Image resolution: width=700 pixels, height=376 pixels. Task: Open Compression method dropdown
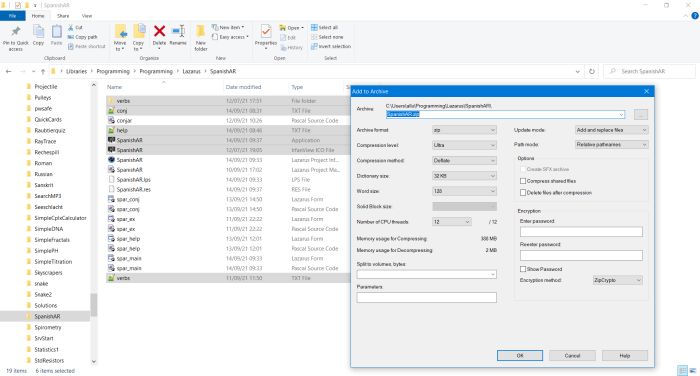pos(464,161)
